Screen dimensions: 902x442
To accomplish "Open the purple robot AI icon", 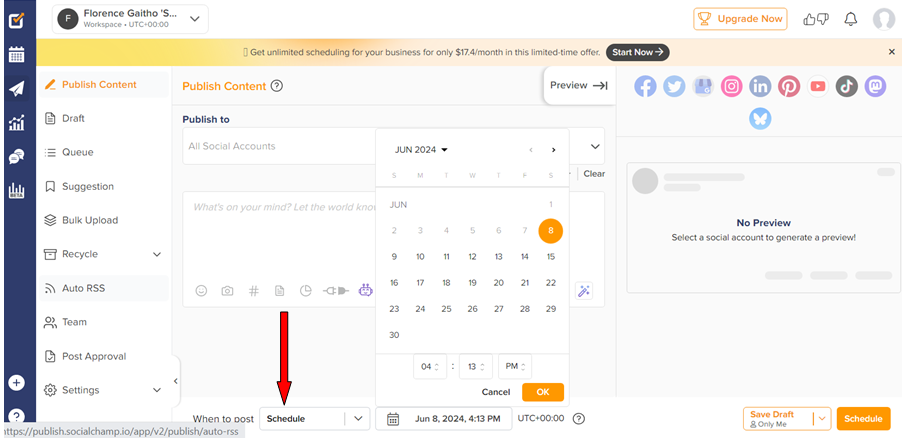I will pos(366,291).
